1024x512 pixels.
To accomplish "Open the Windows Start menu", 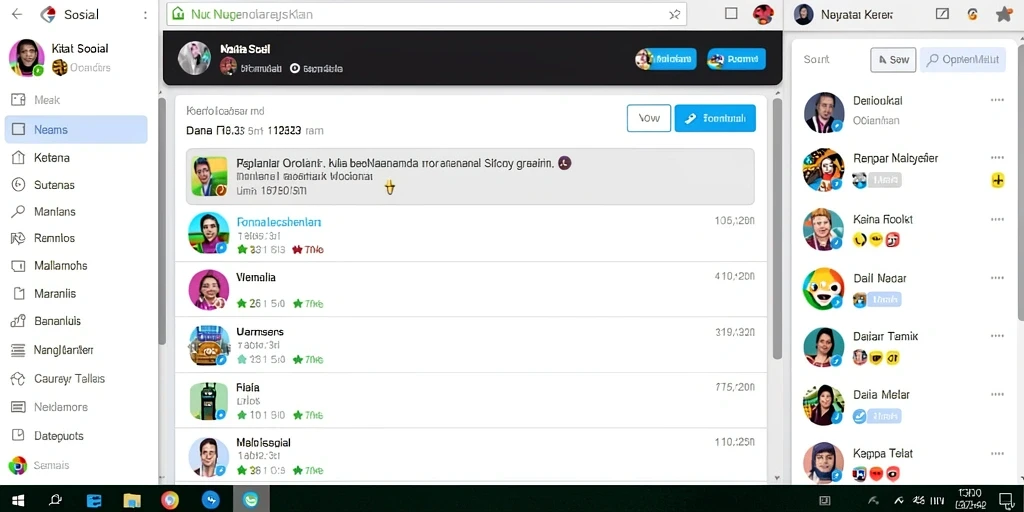I will point(18,500).
